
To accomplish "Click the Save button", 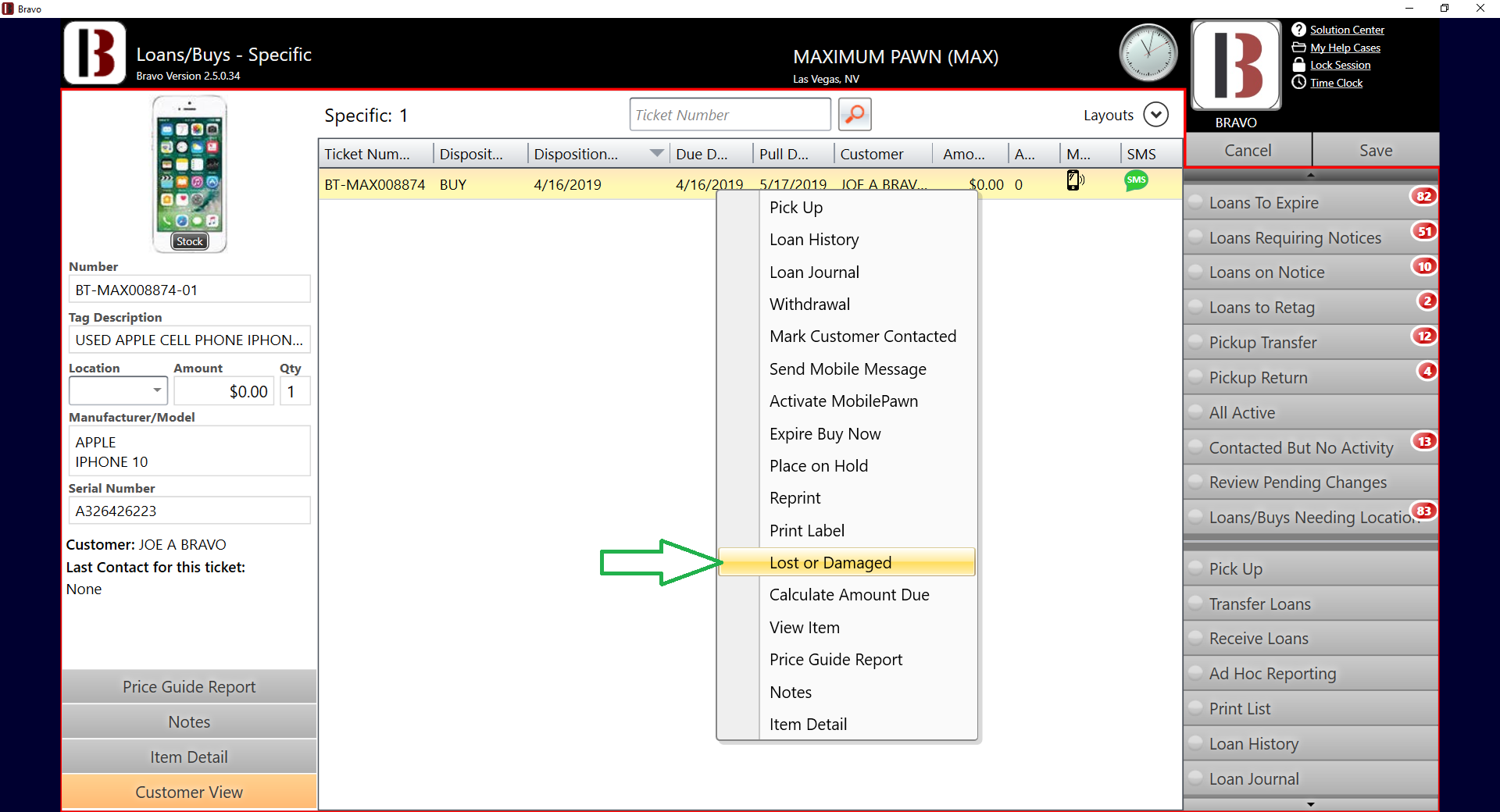I will (x=1376, y=150).
